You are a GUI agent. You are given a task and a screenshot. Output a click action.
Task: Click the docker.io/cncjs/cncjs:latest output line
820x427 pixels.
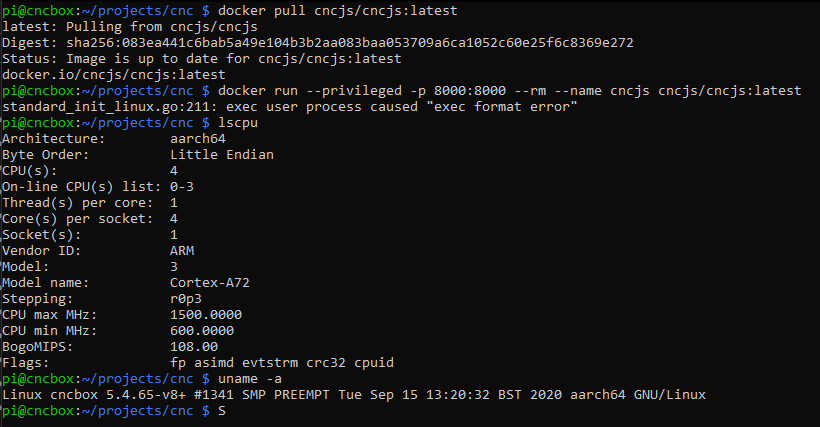click(113, 75)
